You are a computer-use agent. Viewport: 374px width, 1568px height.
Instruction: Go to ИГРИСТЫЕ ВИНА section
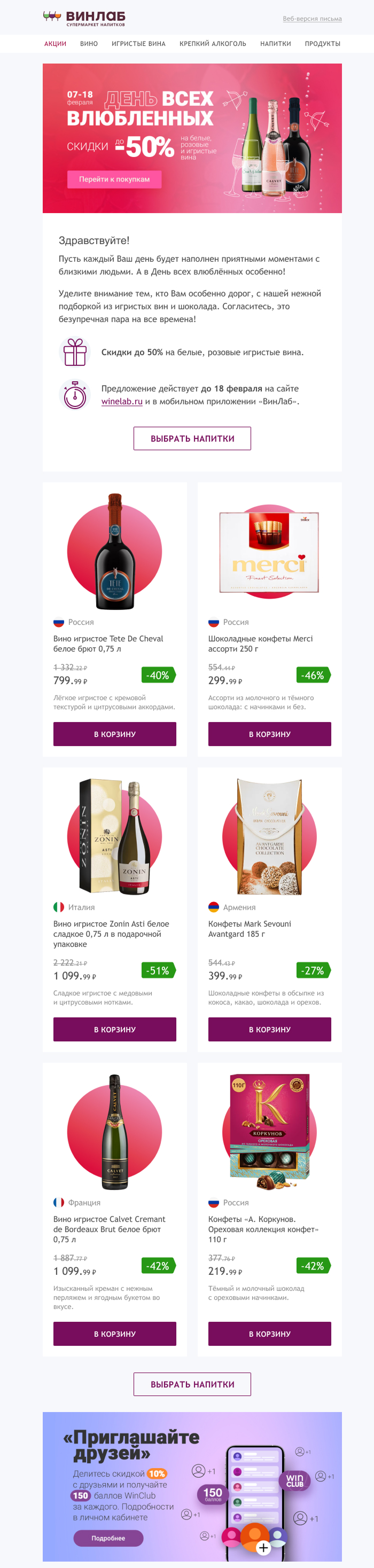tap(138, 44)
